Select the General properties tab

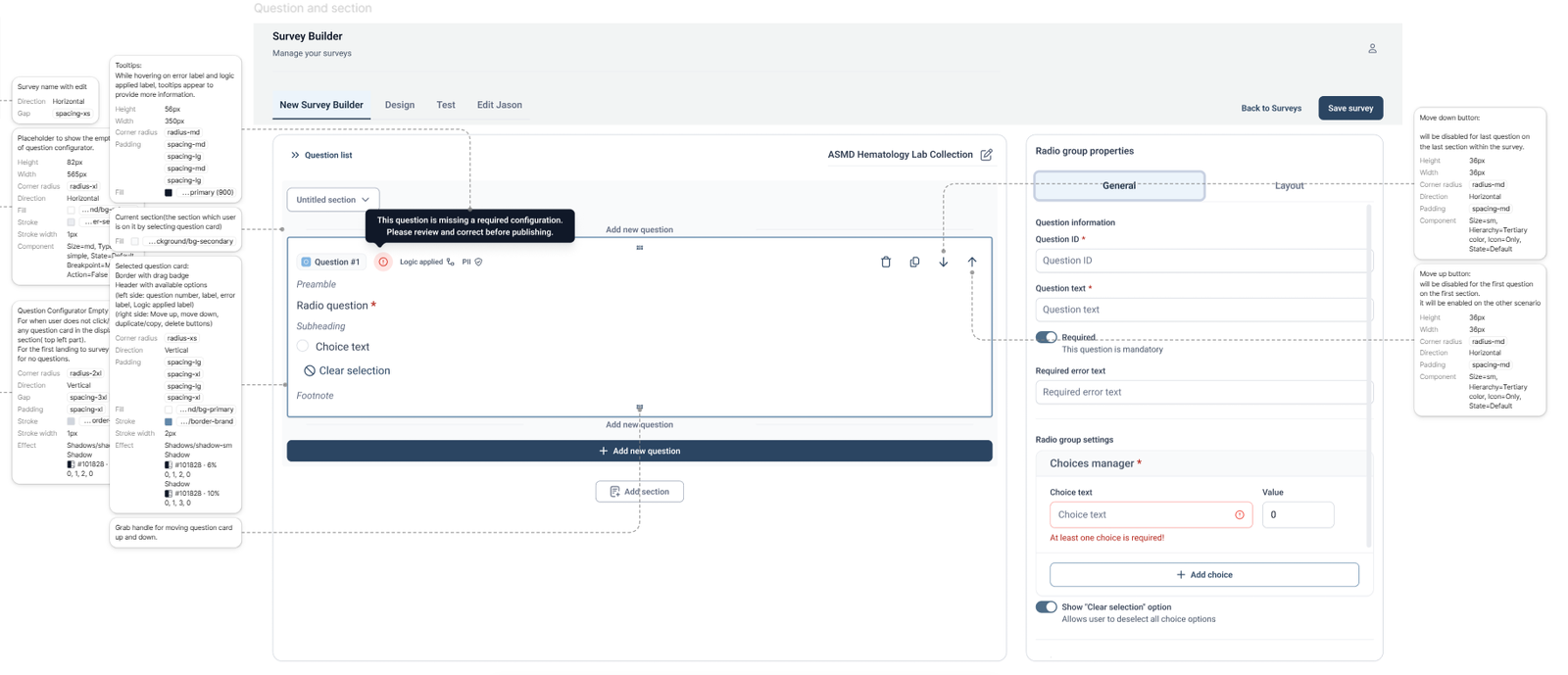(x=1119, y=185)
